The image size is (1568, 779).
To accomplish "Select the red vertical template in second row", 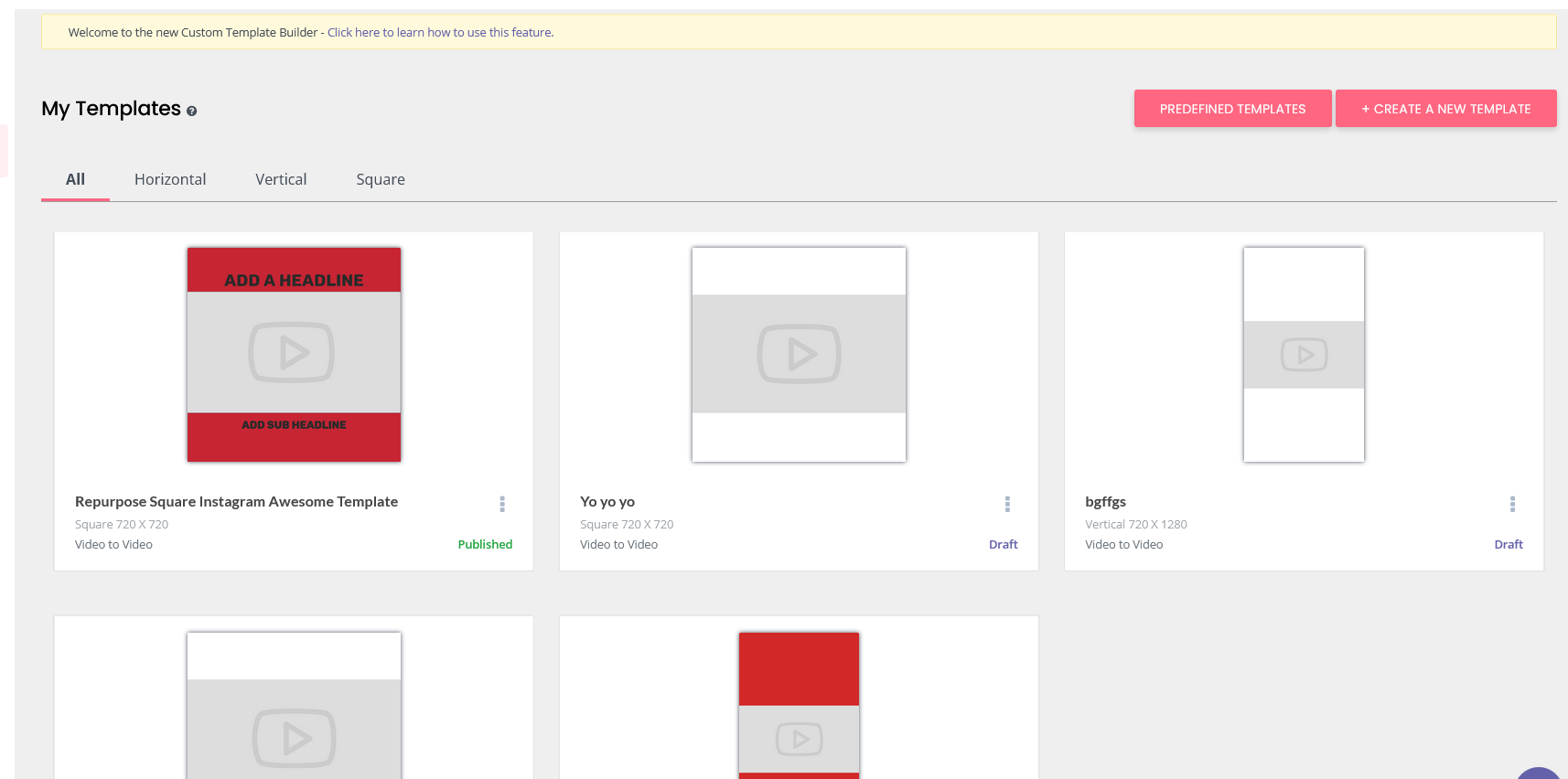I will pos(799,704).
